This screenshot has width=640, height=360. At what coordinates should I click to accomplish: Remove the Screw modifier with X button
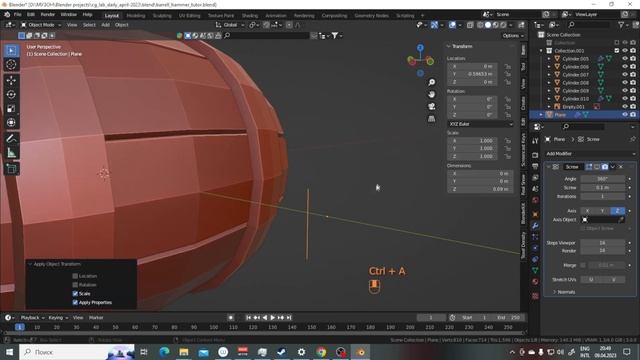coord(621,167)
